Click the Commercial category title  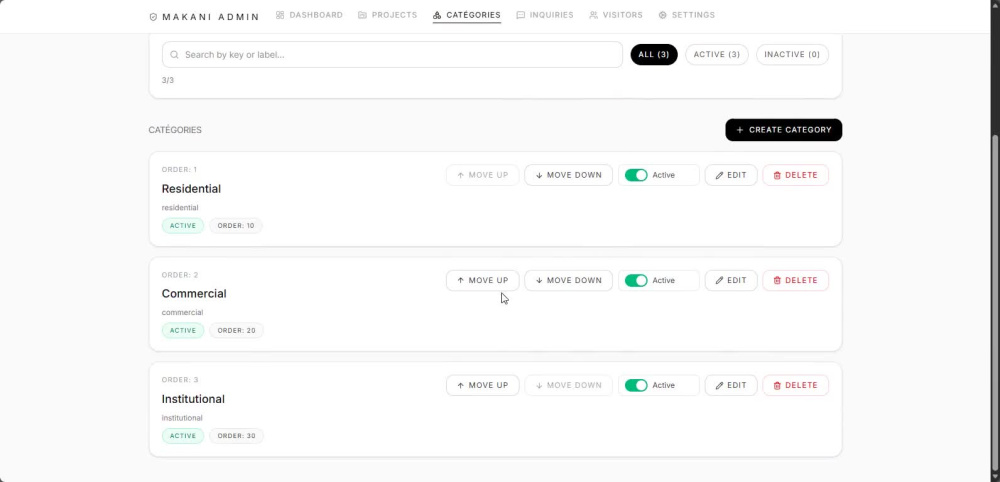coord(194,294)
